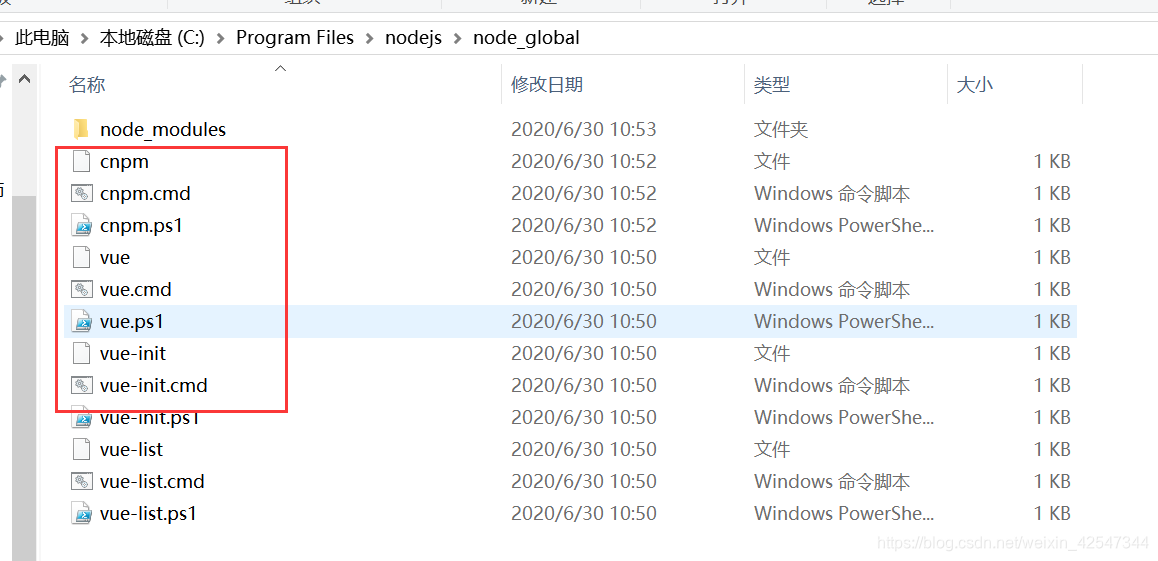The height and width of the screenshot is (561, 1158).
Task: Click modified date of cnpm row
Action: 583,162
